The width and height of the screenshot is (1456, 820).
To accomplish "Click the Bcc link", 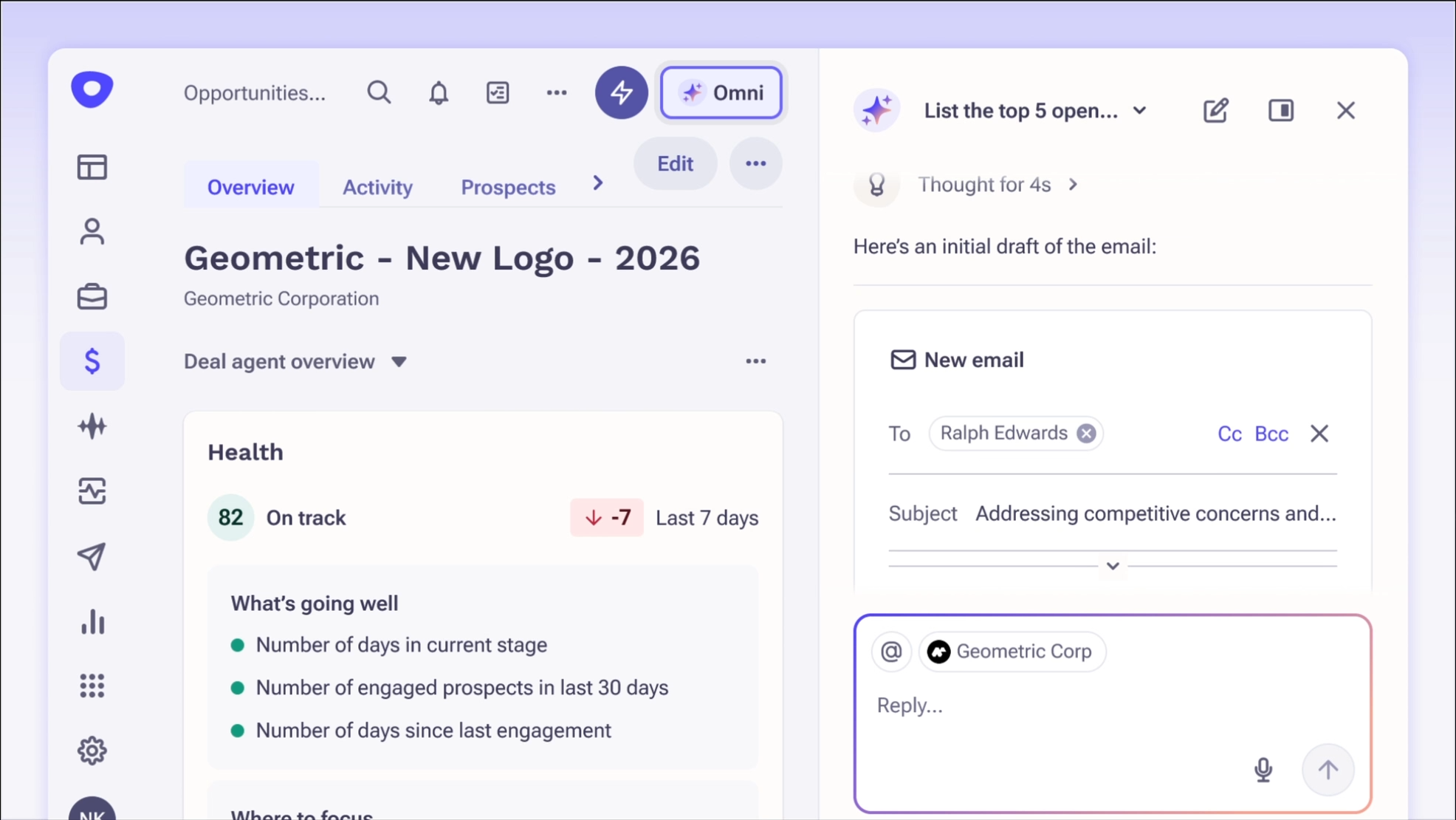I will click(1271, 434).
